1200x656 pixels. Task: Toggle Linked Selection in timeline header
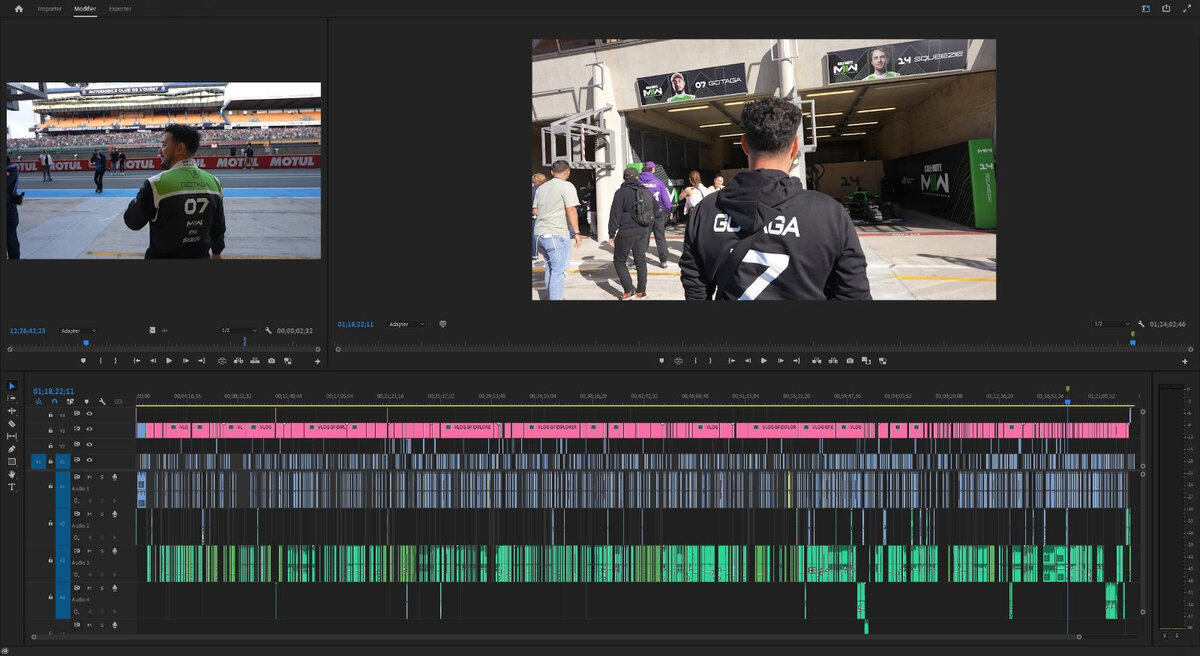[x=70, y=401]
